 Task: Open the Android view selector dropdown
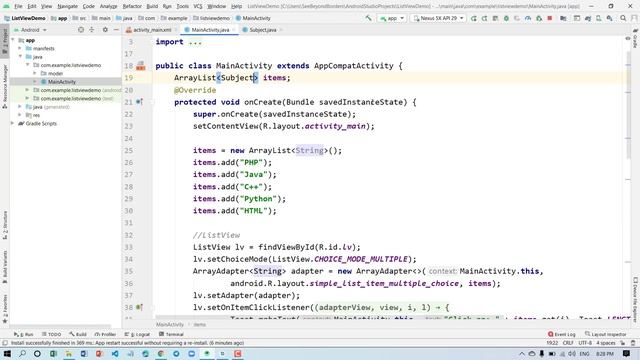point(31,30)
